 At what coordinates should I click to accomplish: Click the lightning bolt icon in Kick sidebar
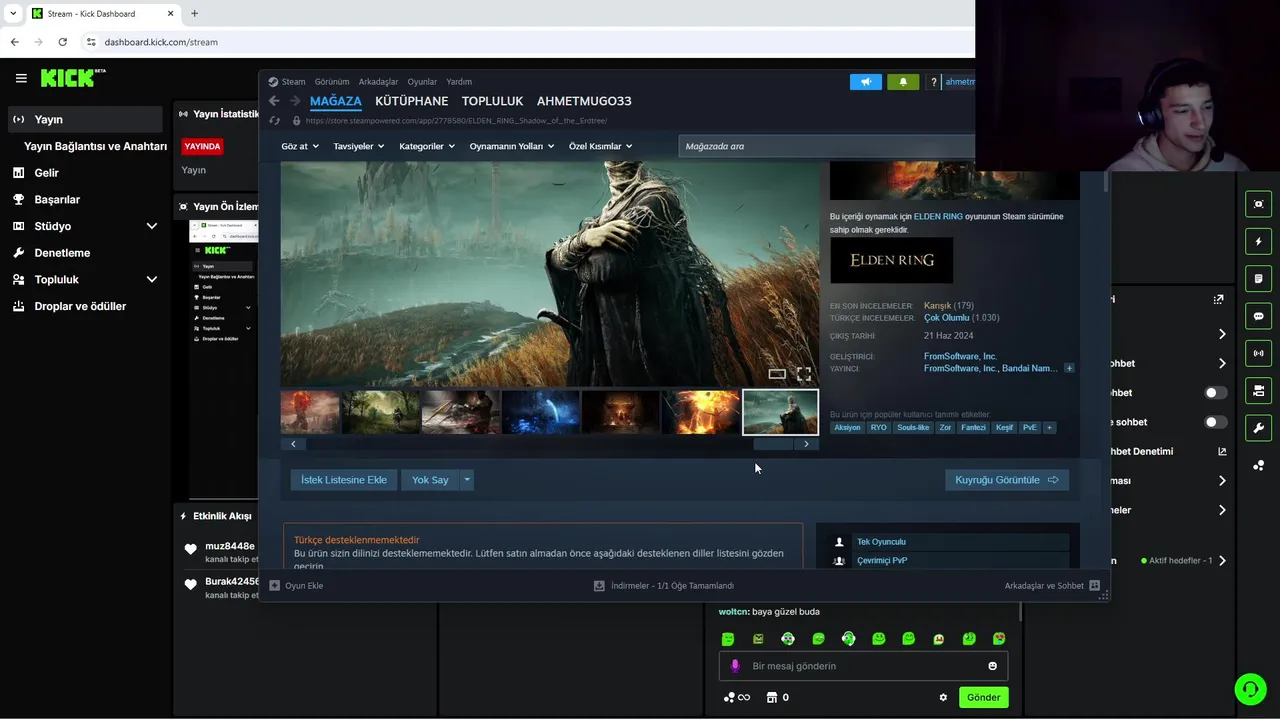1258,242
